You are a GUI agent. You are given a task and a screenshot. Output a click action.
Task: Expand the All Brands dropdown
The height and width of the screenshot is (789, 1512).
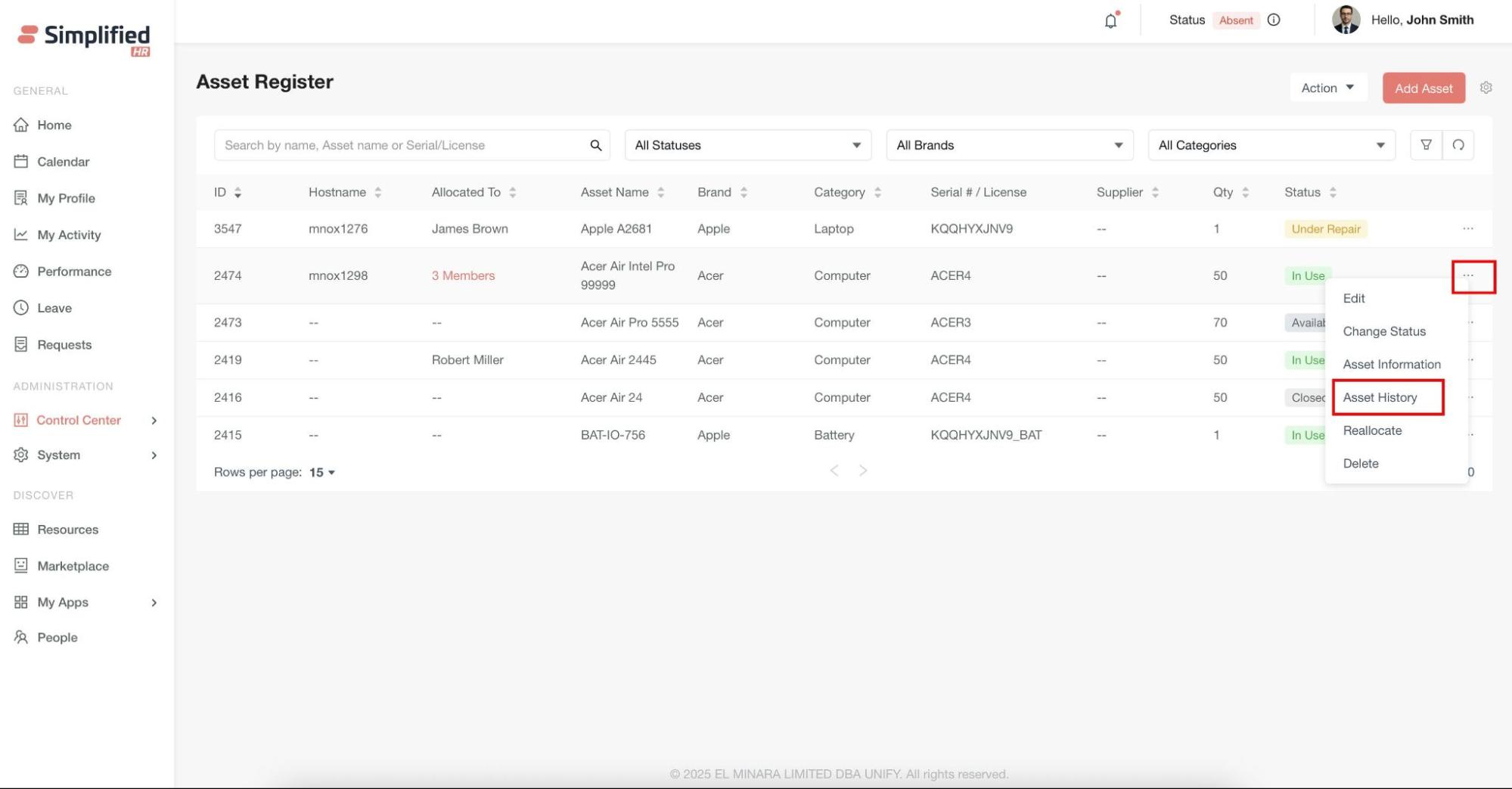point(1009,145)
